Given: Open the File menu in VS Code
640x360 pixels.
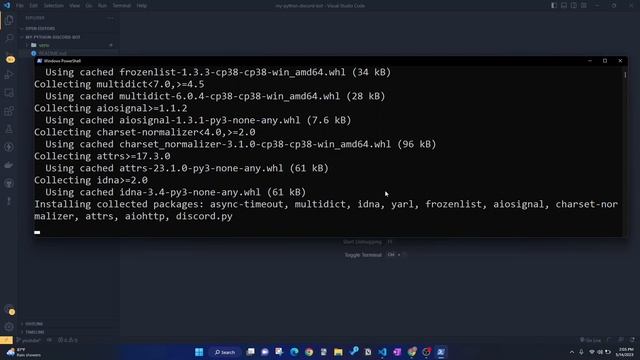Looking at the screenshot, I should point(20,6).
